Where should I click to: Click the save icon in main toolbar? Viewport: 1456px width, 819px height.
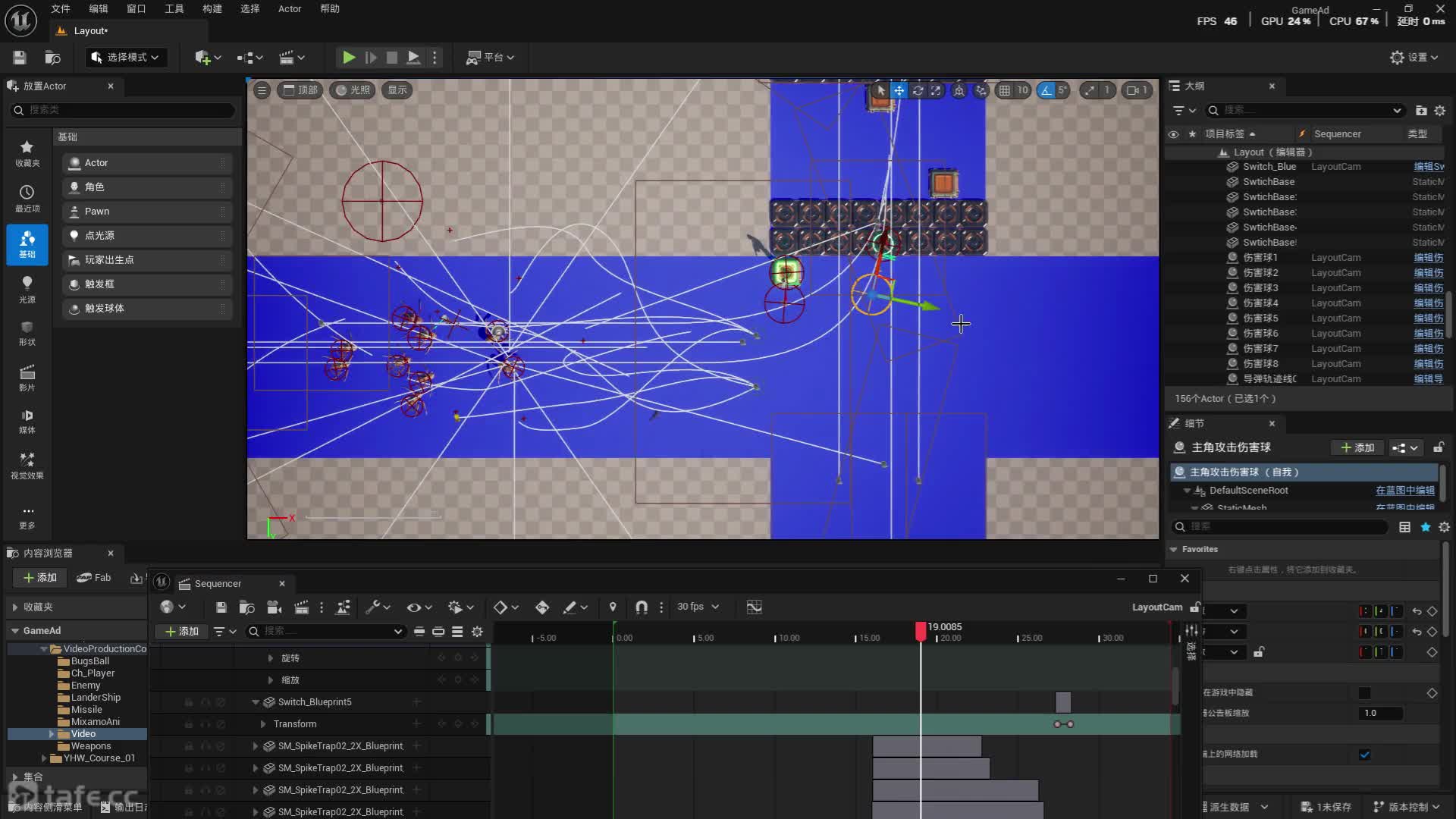coord(20,58)
